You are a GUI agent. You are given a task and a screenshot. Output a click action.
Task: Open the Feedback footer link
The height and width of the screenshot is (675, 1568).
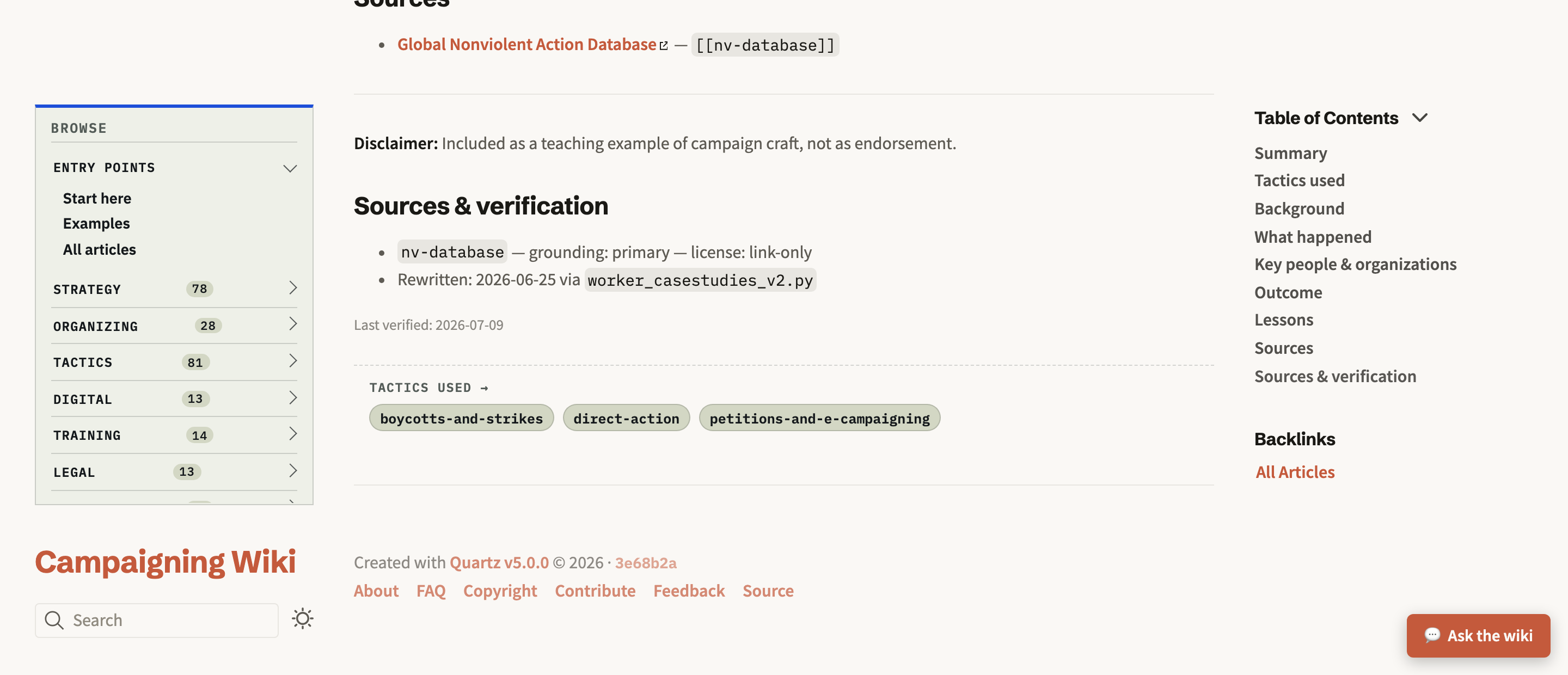click(688, 591)
